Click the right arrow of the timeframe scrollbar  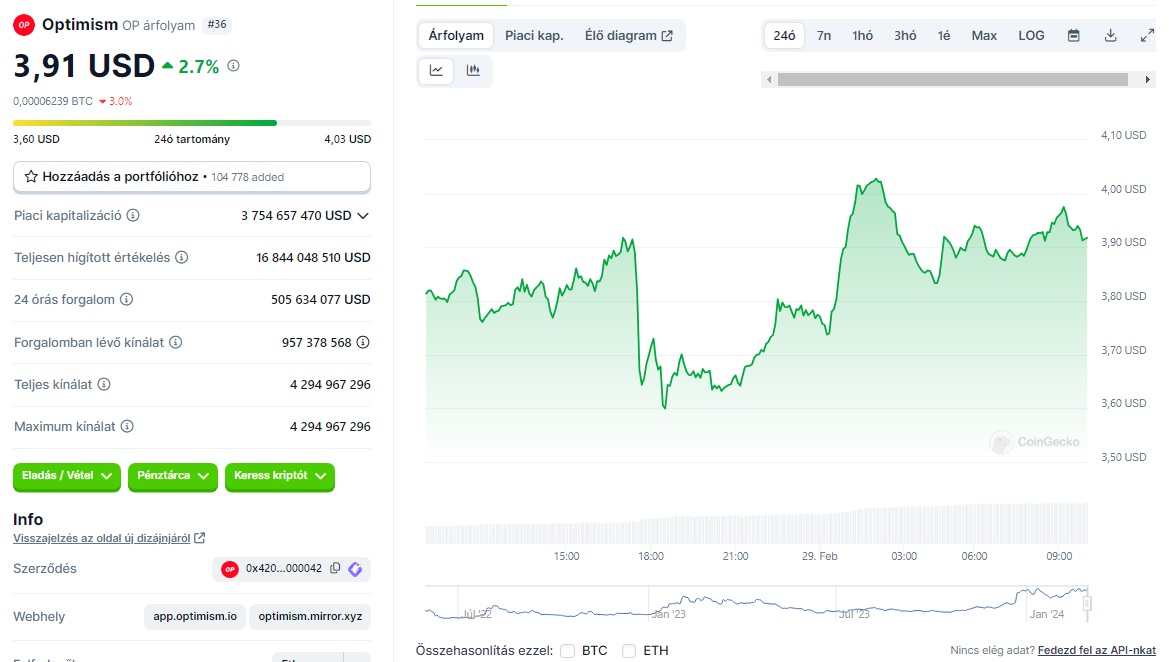point(1147,80)
